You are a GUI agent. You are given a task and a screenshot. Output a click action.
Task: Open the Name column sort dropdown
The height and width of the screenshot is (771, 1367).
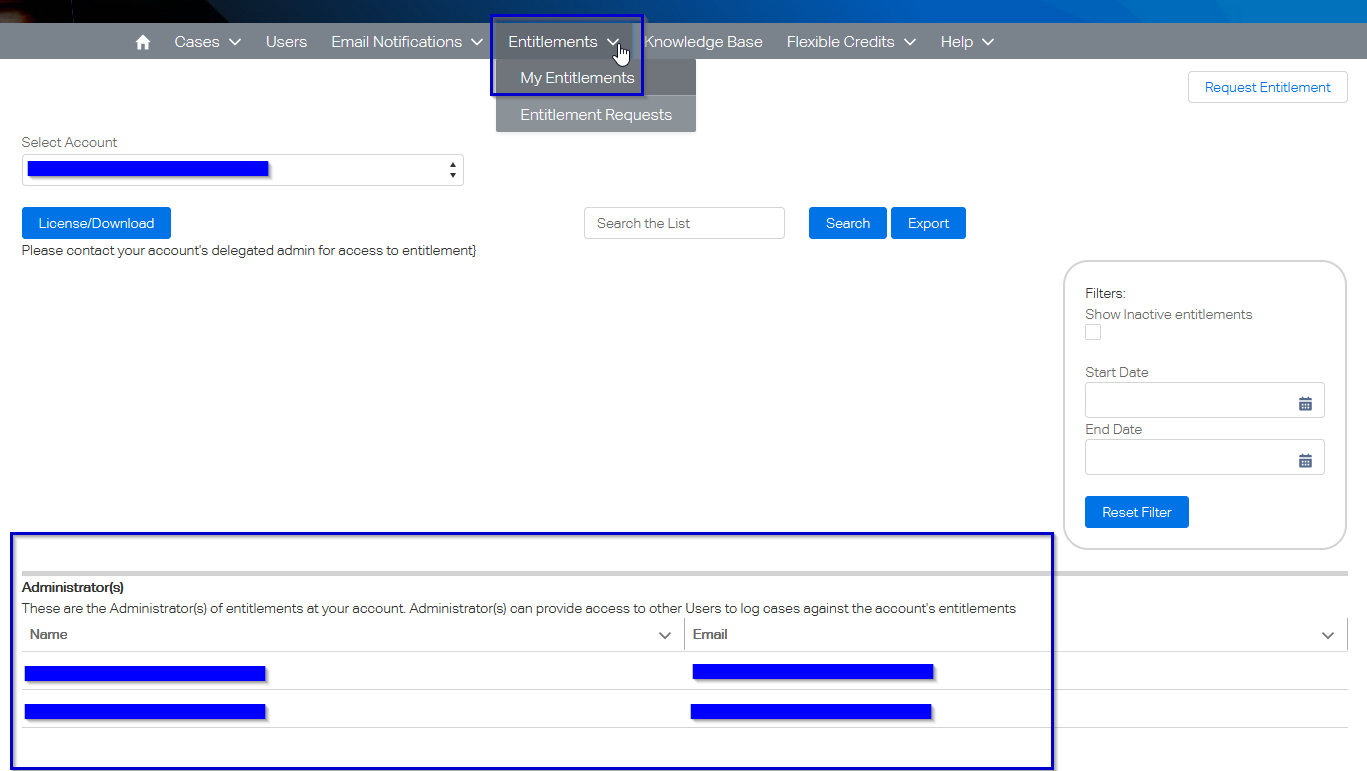[664, 634]
